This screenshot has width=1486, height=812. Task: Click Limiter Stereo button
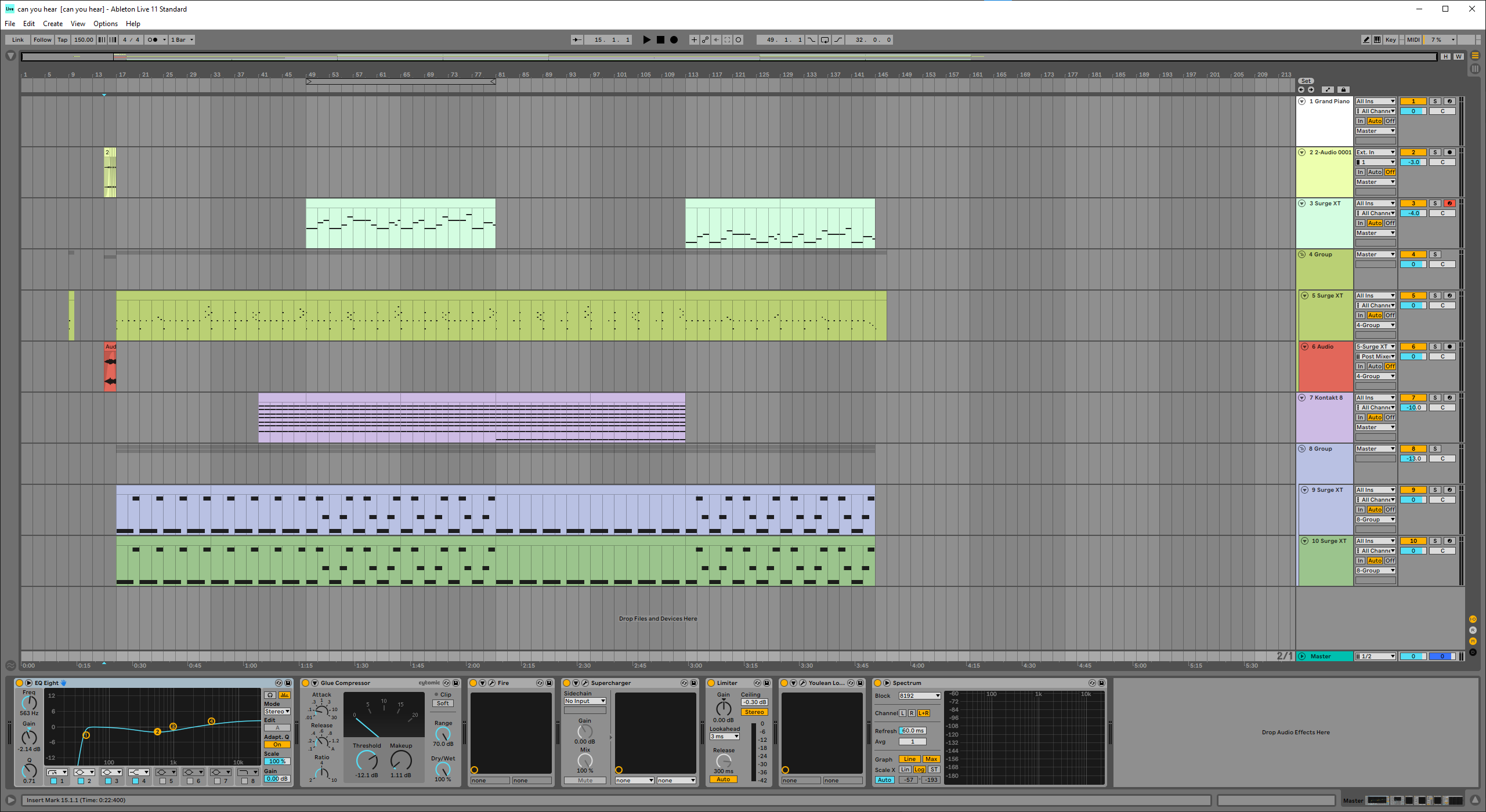754,712
